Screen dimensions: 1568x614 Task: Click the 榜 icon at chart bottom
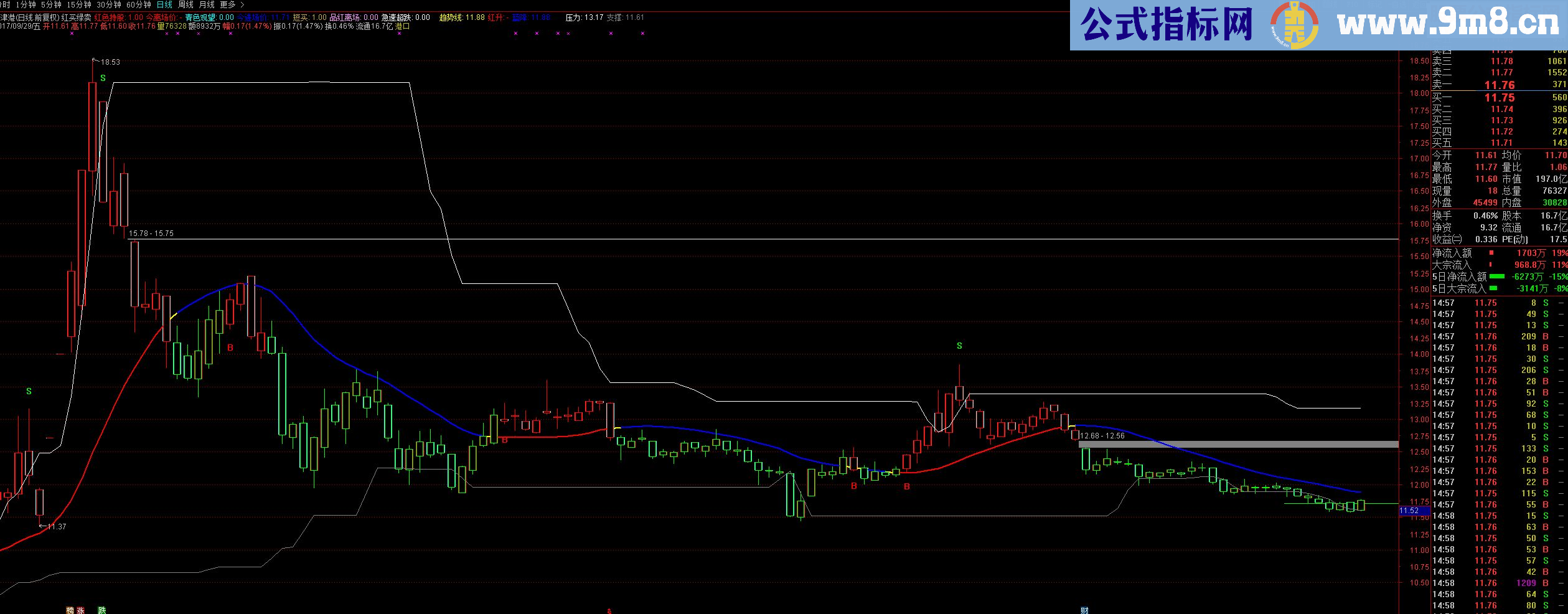[x=70, y=610]
